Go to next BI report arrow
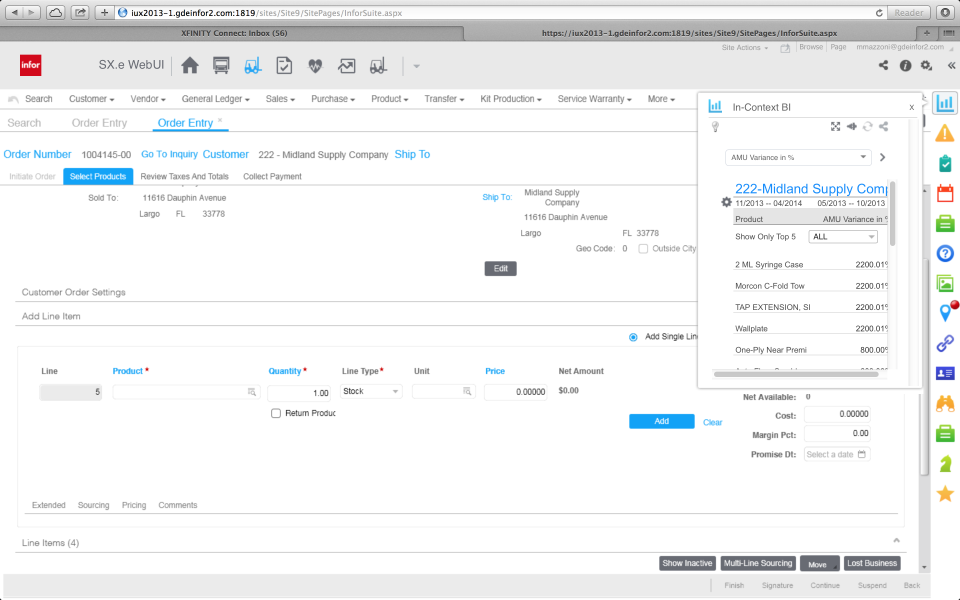 [x=882, y=157]
